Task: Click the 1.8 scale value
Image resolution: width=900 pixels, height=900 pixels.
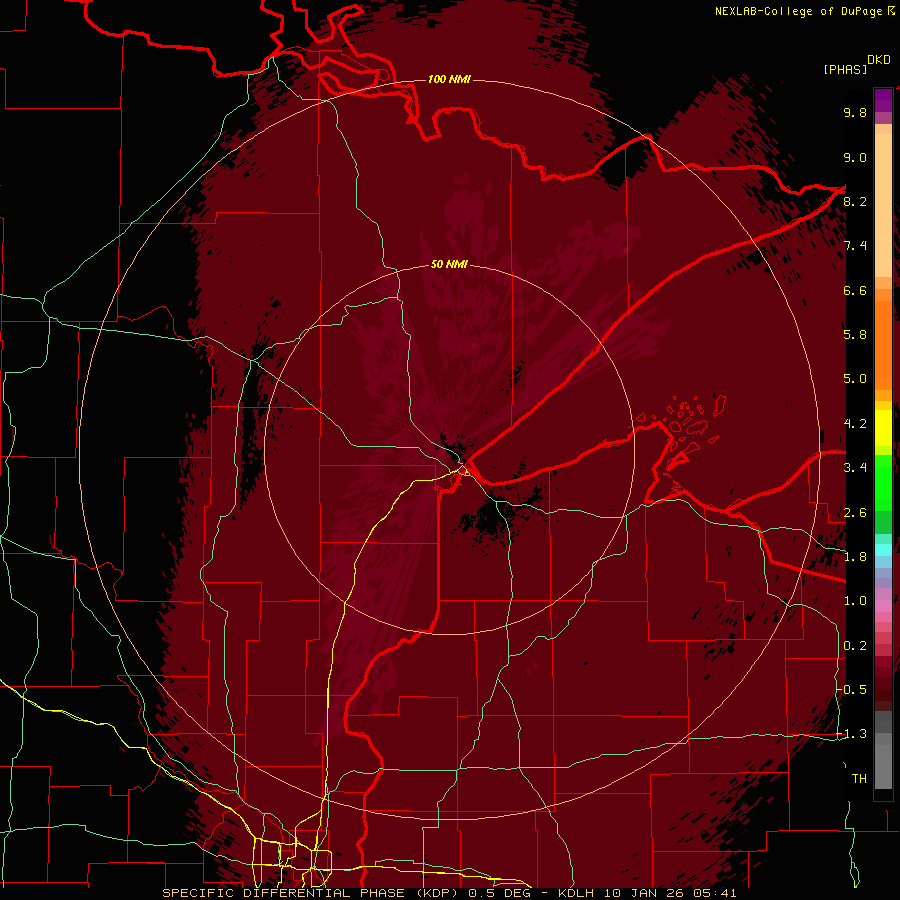Action: [855, 557]
